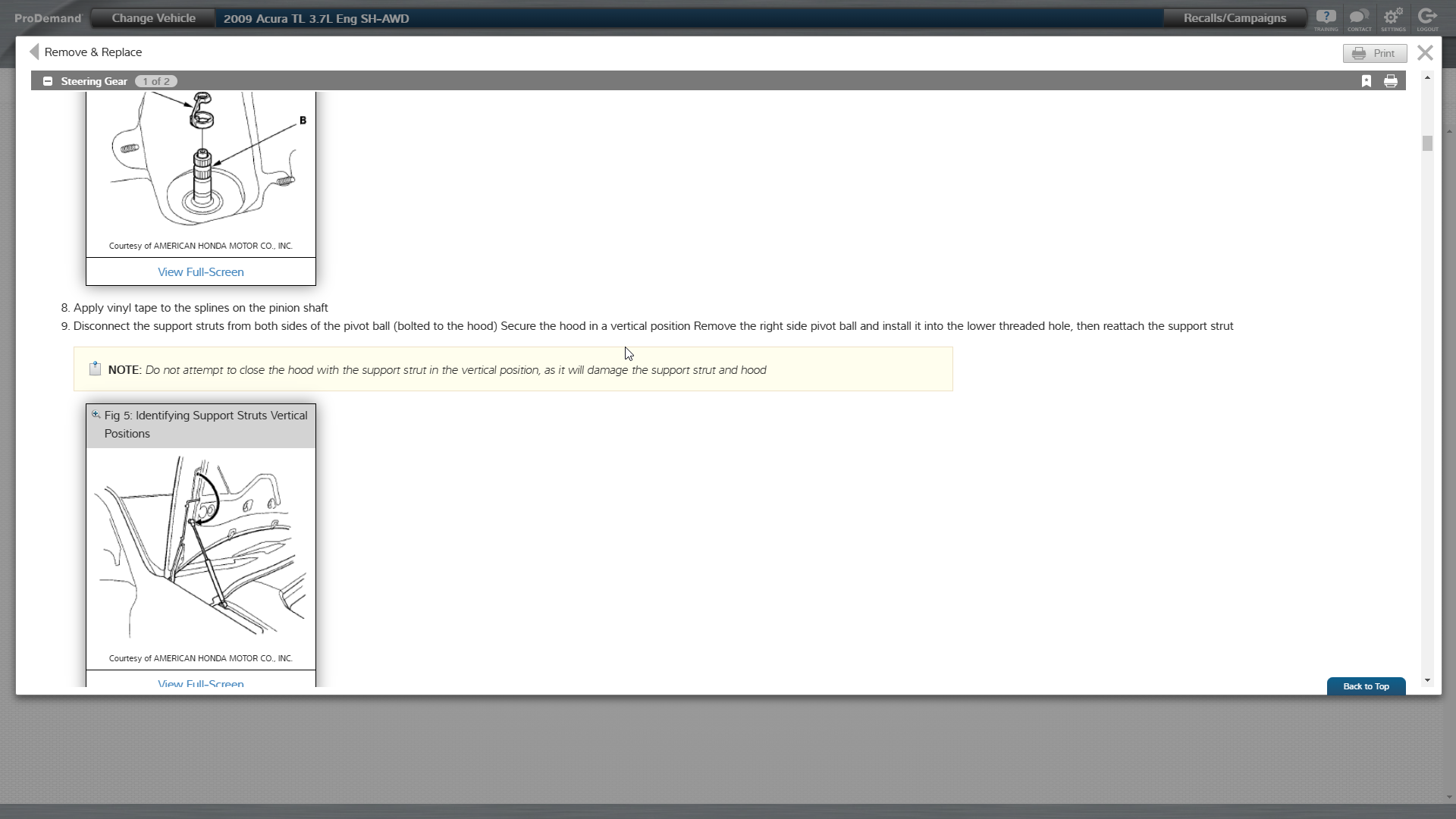
Task: Click the ProDemand logo
Action: click(48, 18)
